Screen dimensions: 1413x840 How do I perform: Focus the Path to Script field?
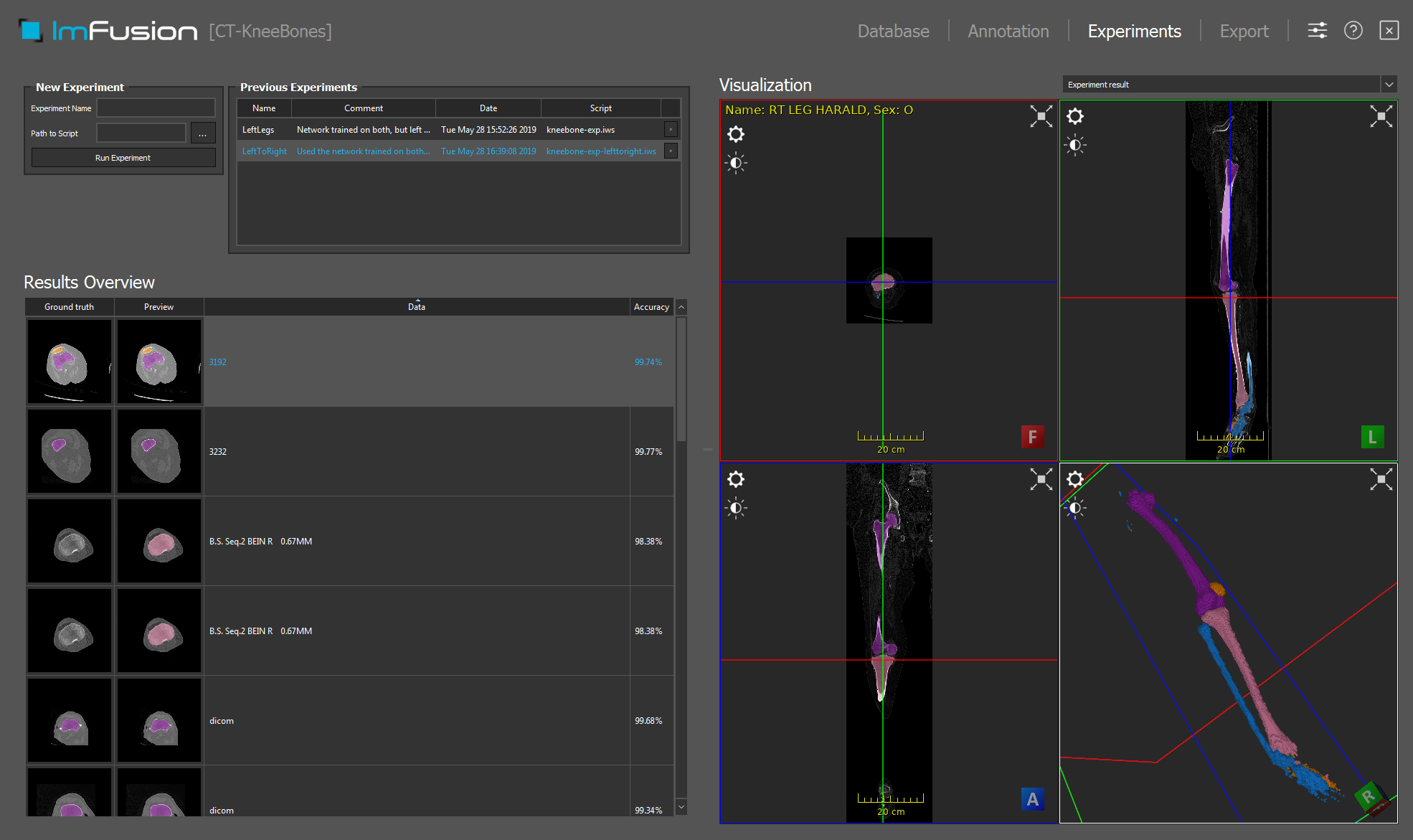click(x=141, y=133)
